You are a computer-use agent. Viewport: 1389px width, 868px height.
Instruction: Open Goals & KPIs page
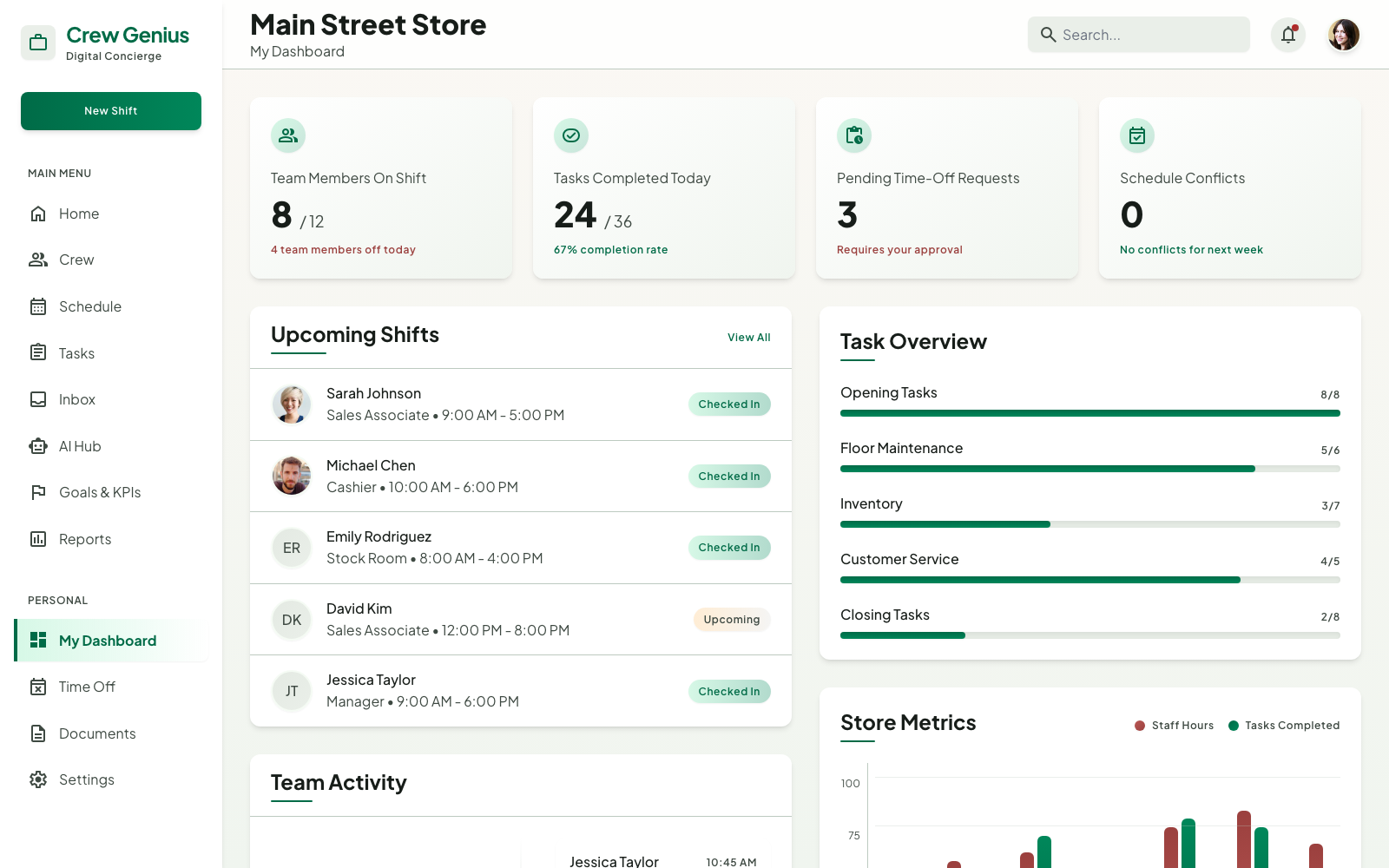point(111,492)
